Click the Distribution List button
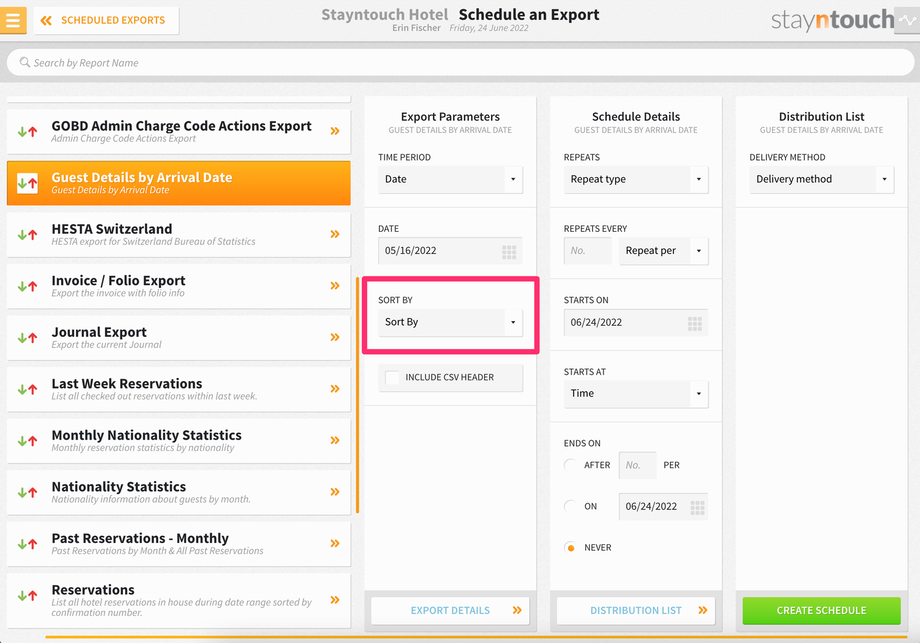The height and width of the screenshot is (643, 920). point(635,611)
